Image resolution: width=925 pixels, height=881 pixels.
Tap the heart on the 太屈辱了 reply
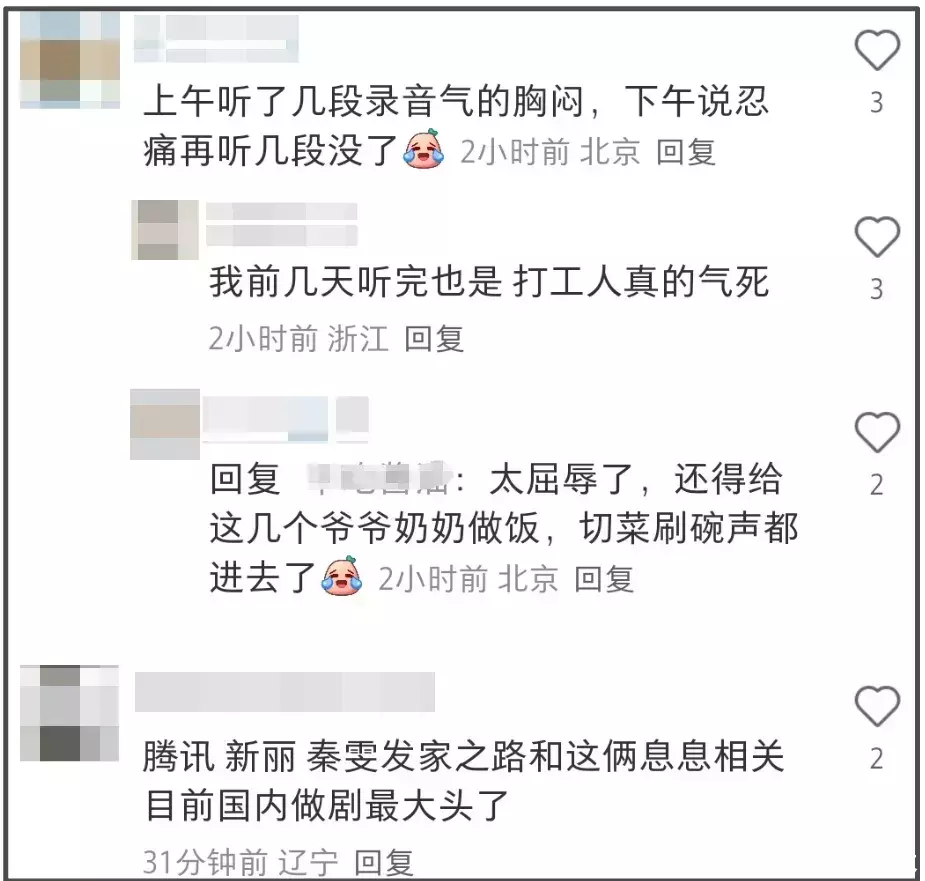coord(877,432)
